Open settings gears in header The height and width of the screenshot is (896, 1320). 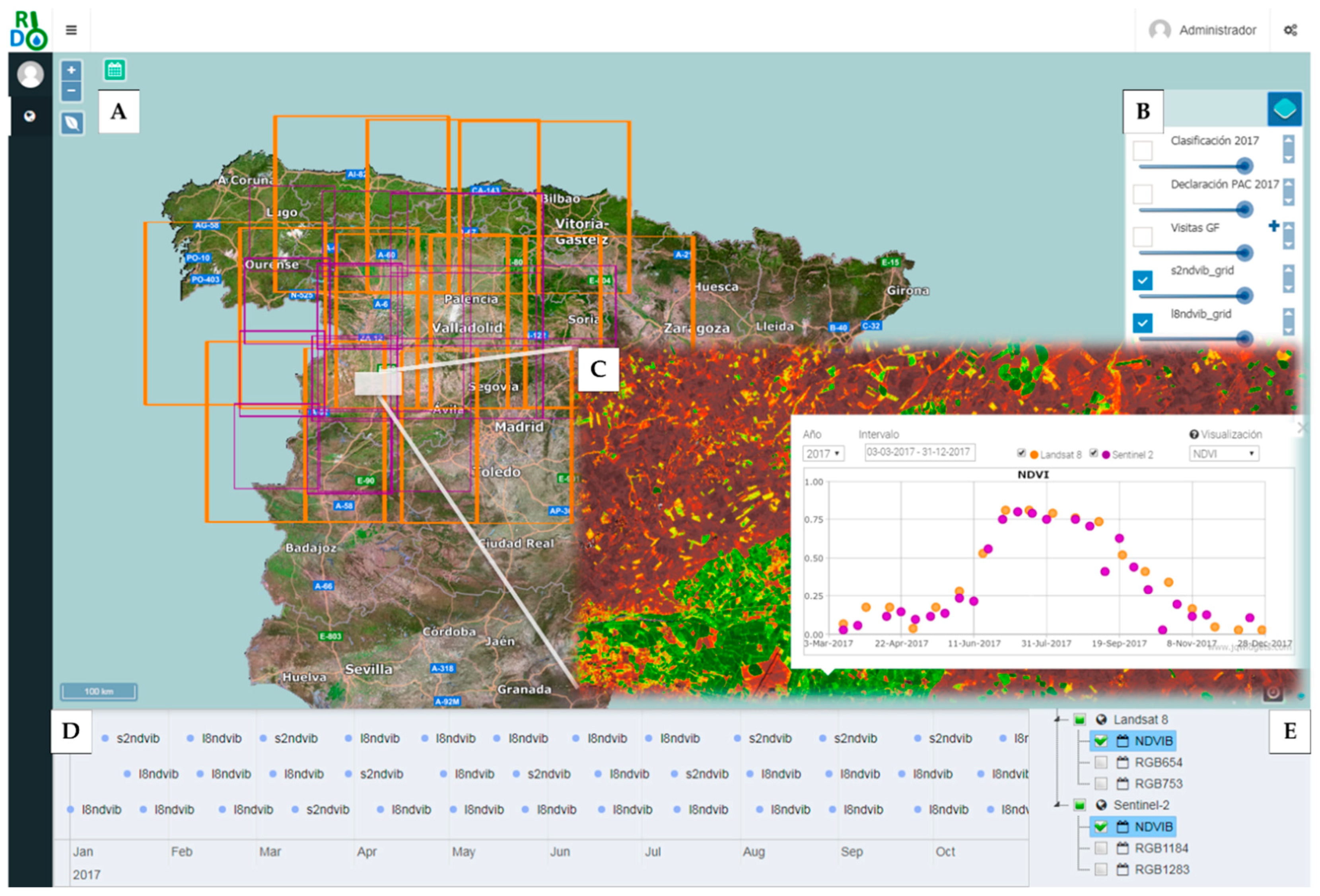(1290, 30)
